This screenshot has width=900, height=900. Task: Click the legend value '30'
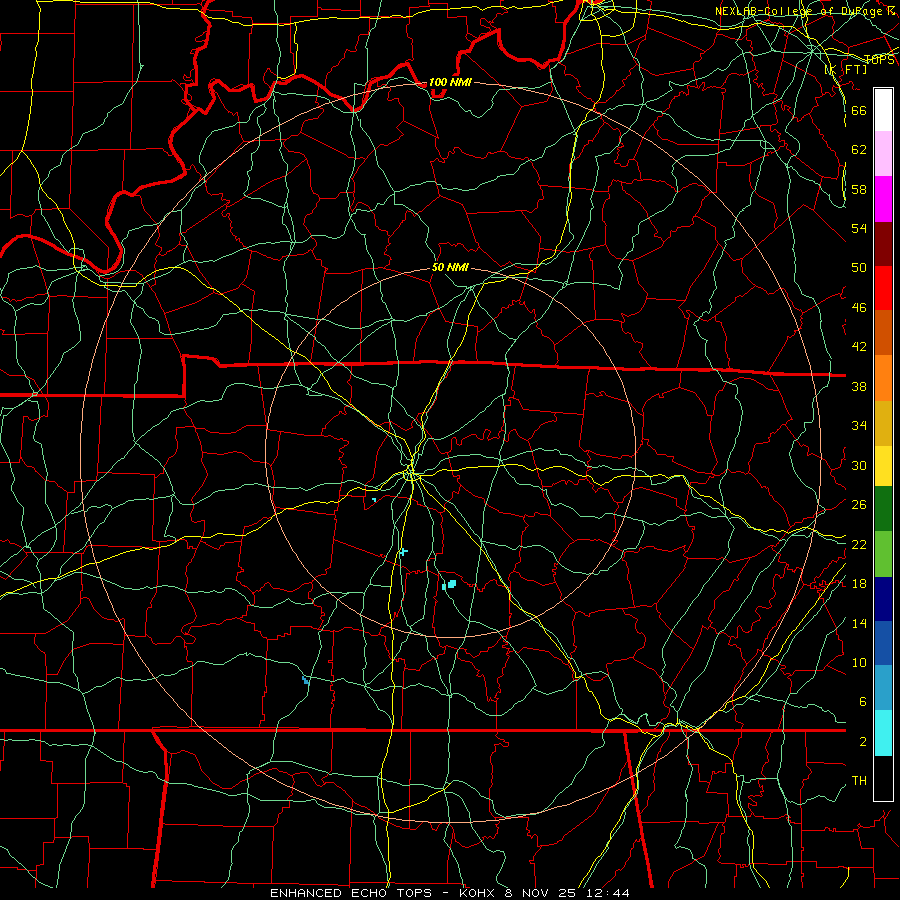pyautogui.click(x=859, y=465)
